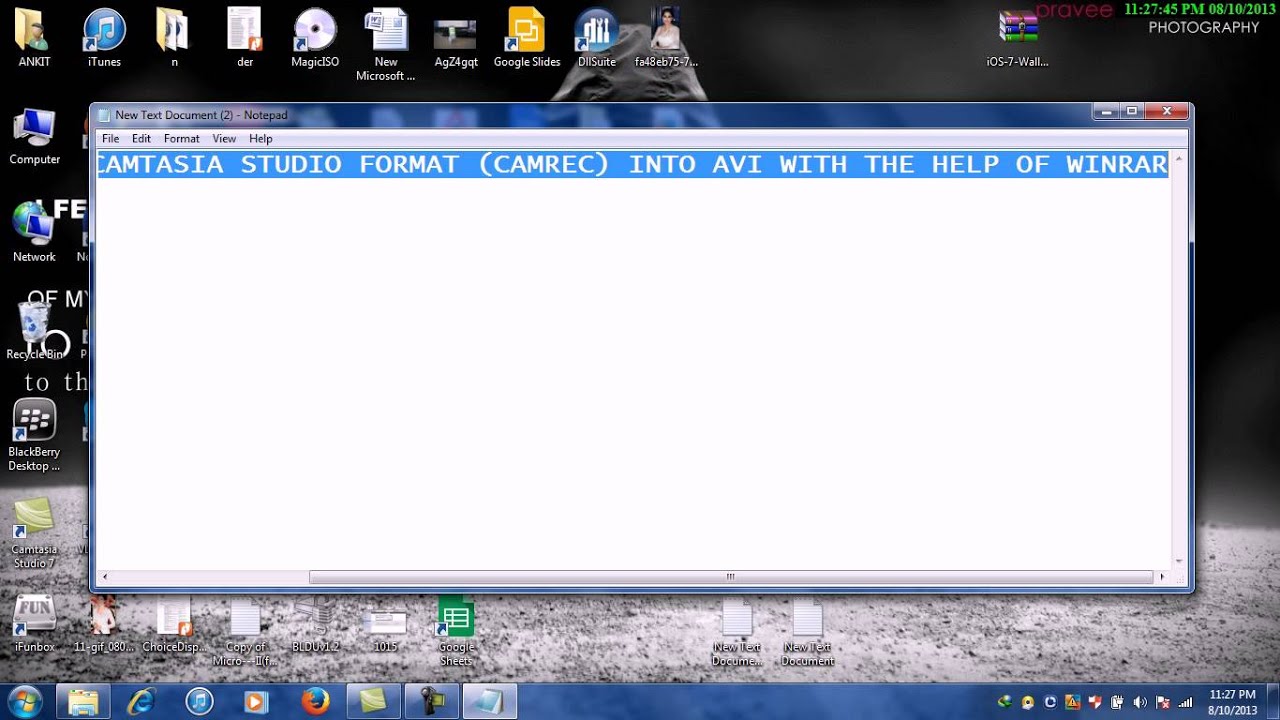Launch Firefox from the taskbar
This screenshot has height=720, width=1280.
(x=315, y=701)
